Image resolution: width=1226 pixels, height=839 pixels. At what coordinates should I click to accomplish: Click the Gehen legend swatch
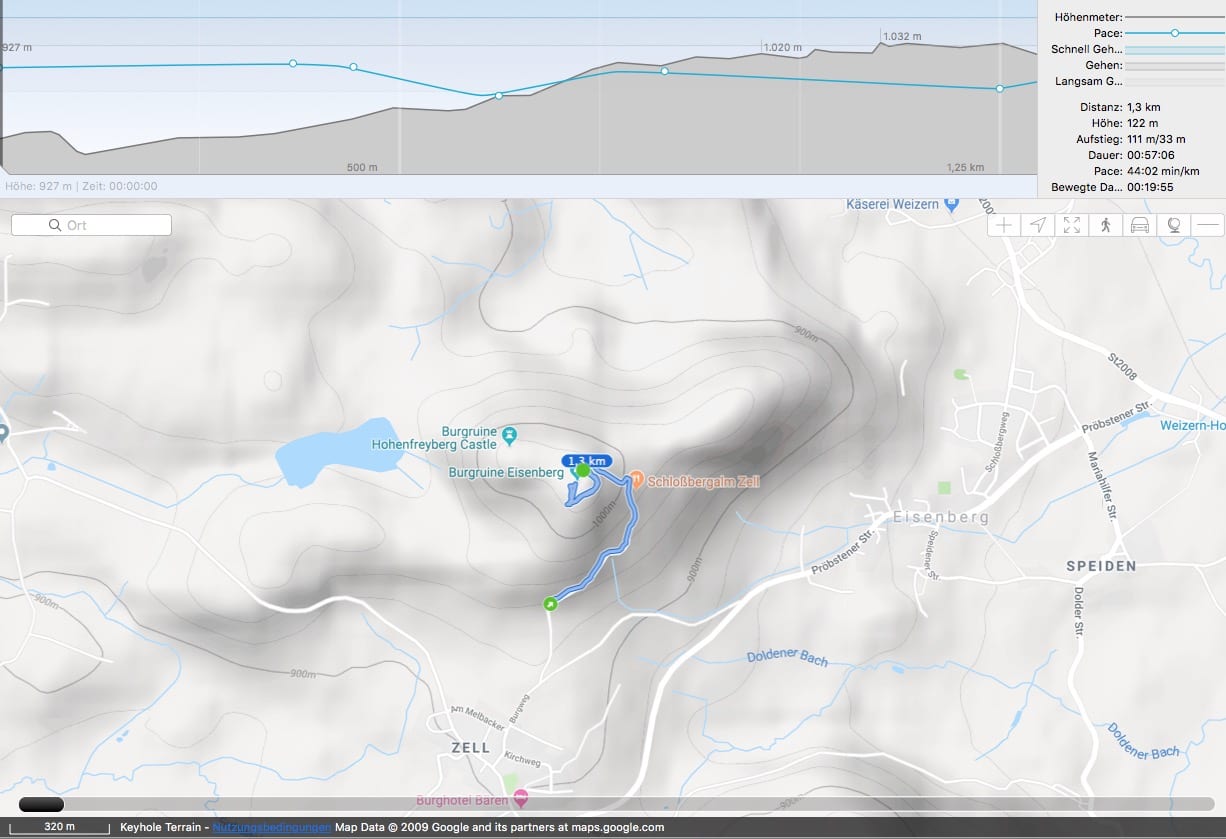pos(1174,65)
